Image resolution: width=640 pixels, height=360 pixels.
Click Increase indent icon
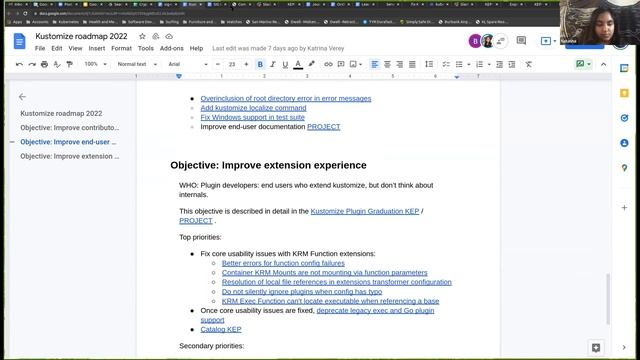(x=512, y=64)
